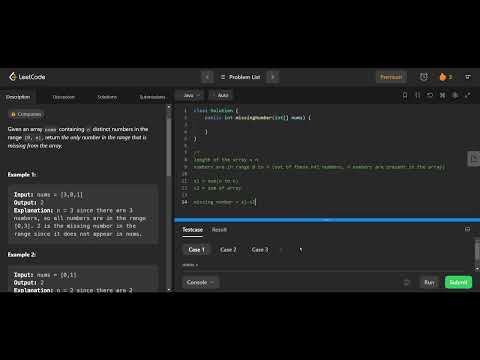
Task: Select Case 2 testcase
Action: click(228, 250)
